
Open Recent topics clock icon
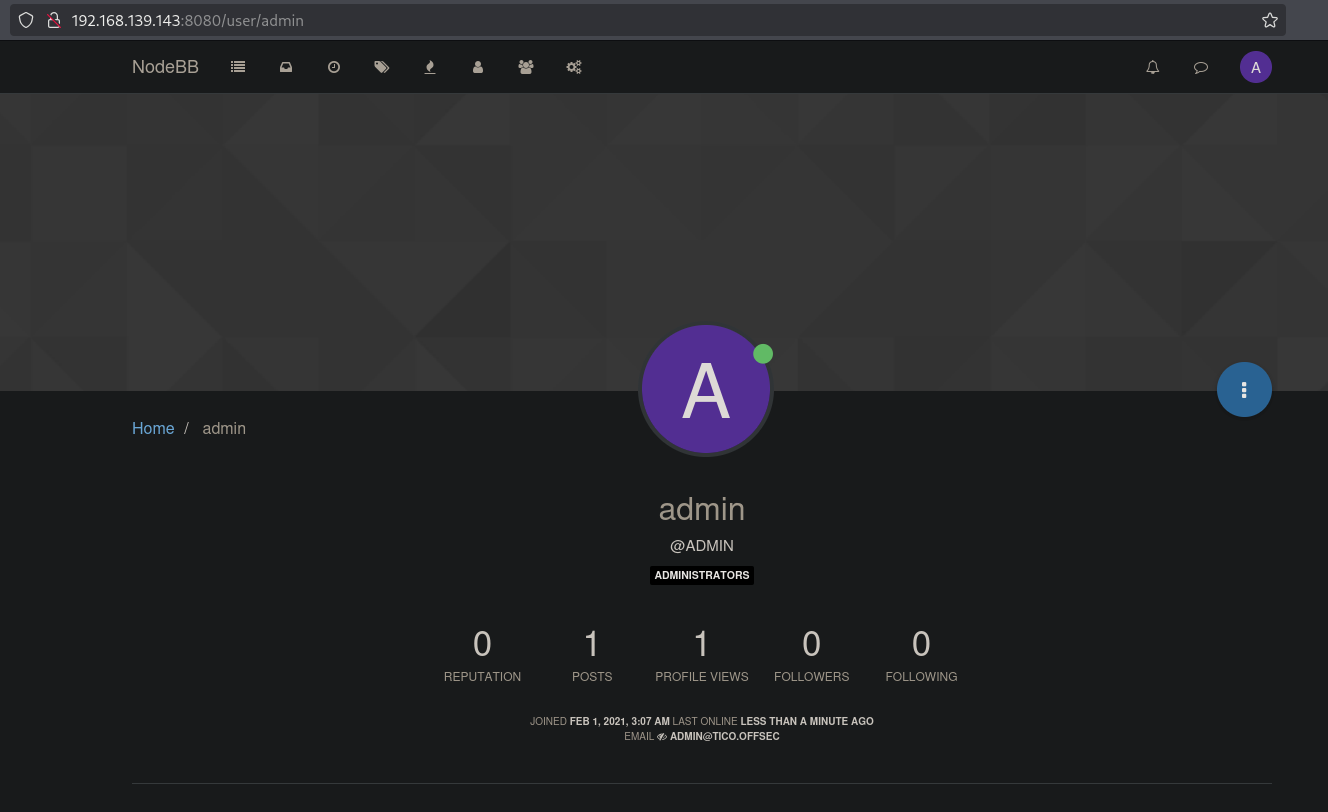(334, 67)
